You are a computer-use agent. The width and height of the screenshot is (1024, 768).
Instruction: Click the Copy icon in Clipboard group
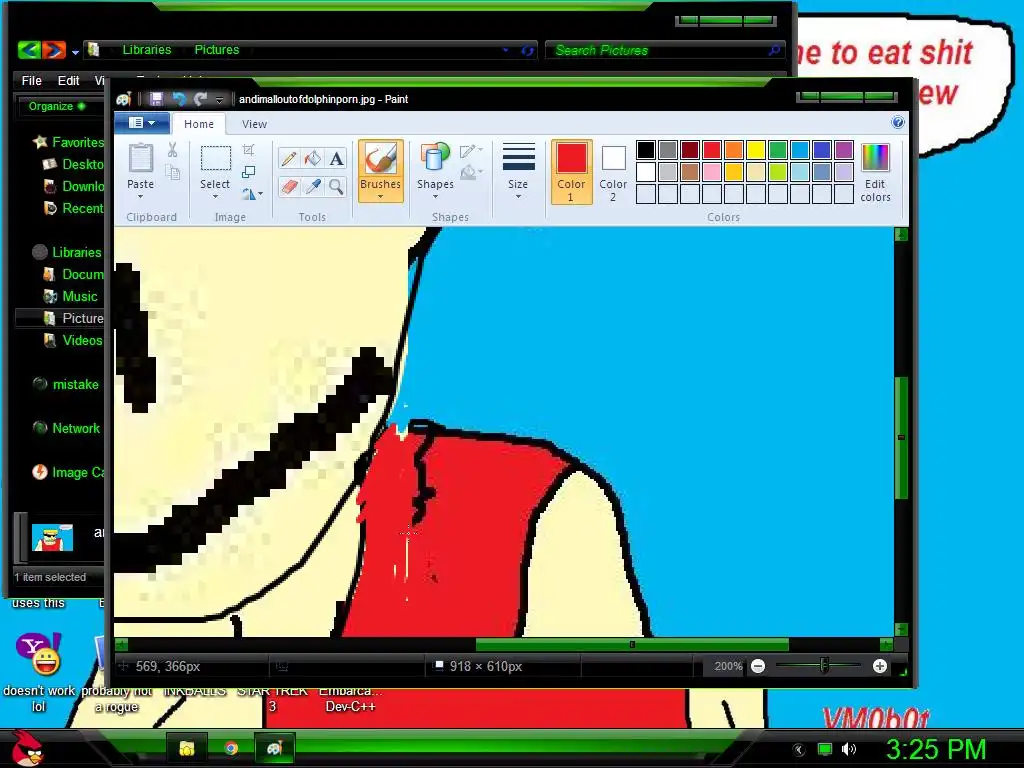172,172
